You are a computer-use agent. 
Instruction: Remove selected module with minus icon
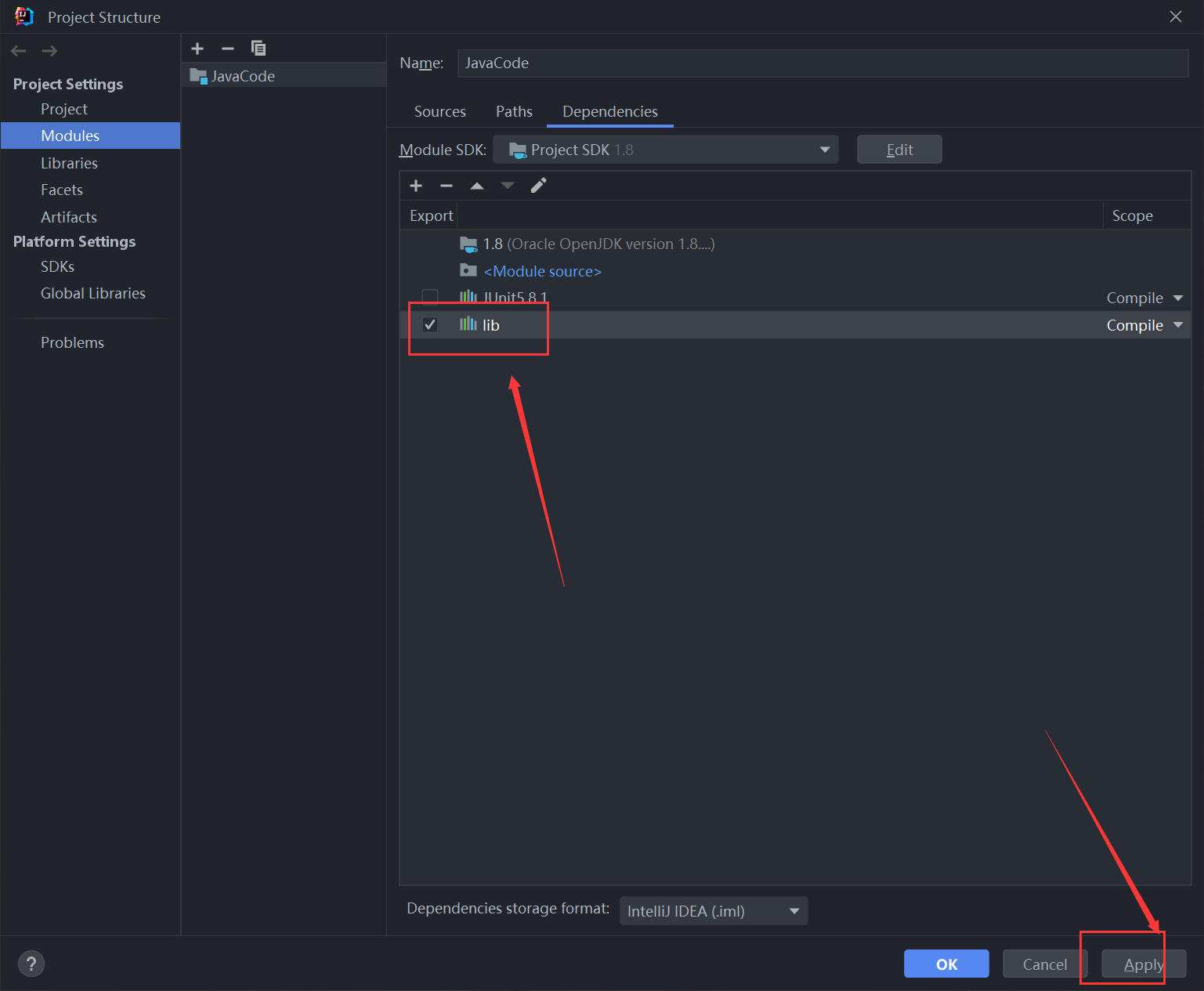[x=228, y=49]
